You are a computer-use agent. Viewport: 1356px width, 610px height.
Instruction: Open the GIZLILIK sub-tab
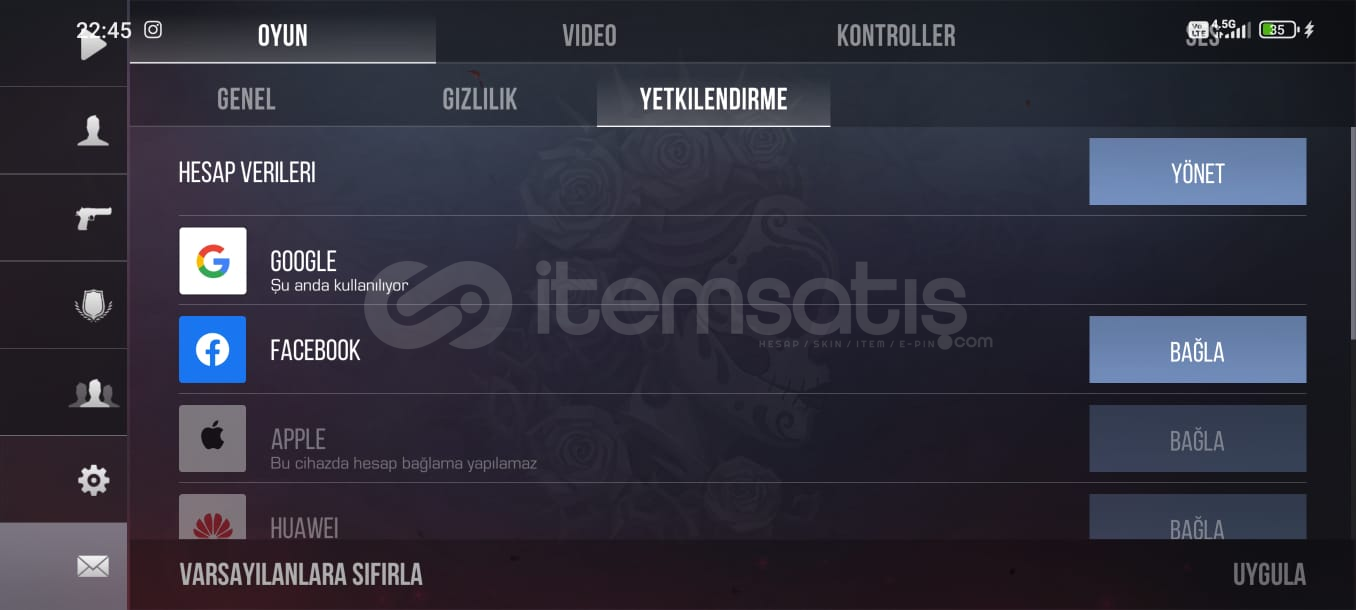pos(480,99)
